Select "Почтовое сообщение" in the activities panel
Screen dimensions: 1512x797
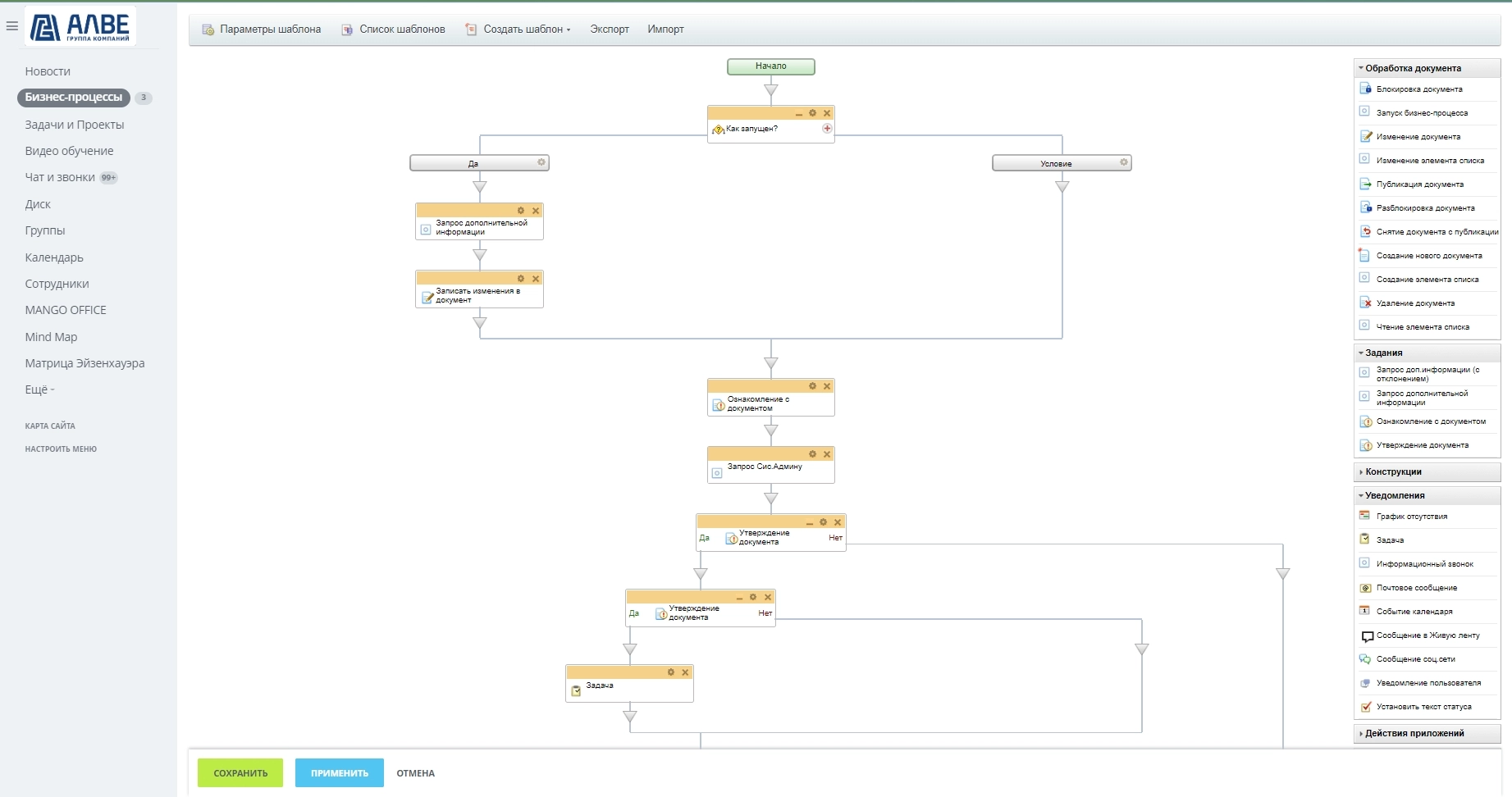(1416, 588)
